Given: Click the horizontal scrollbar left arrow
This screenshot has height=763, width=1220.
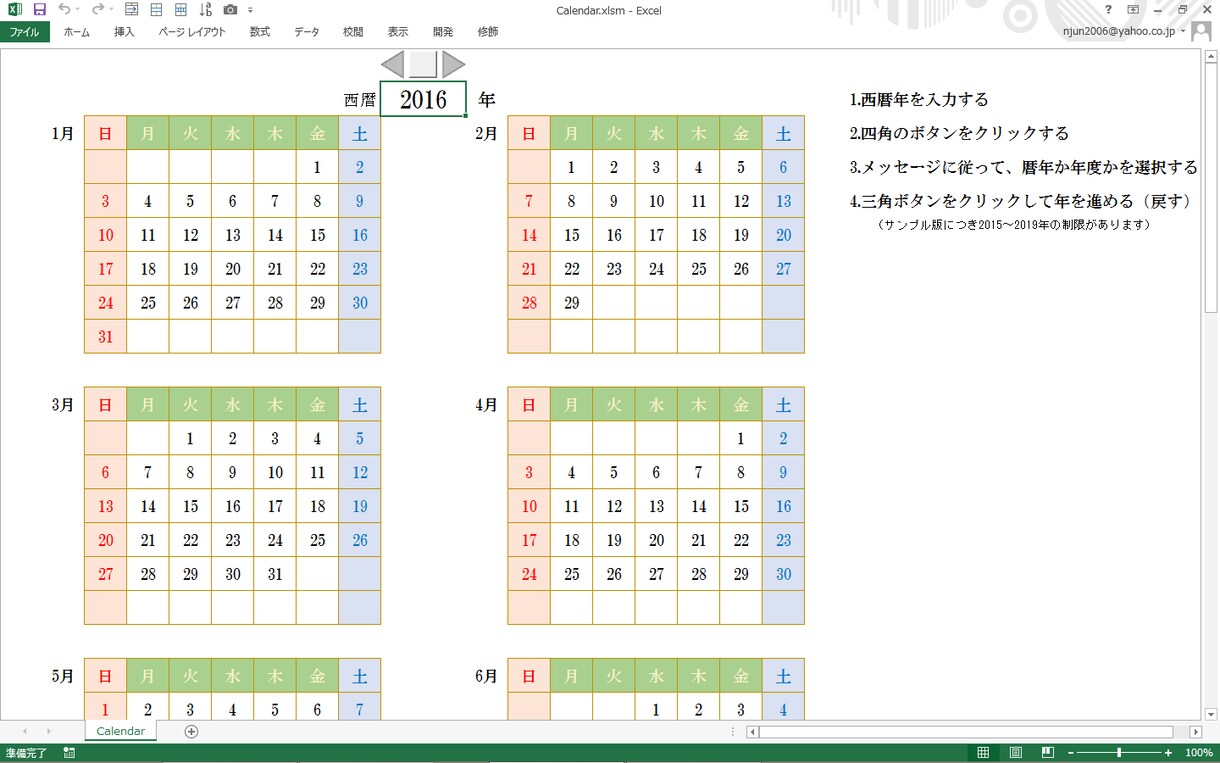Looking at the screenshot, I should [x=753, y=732].
